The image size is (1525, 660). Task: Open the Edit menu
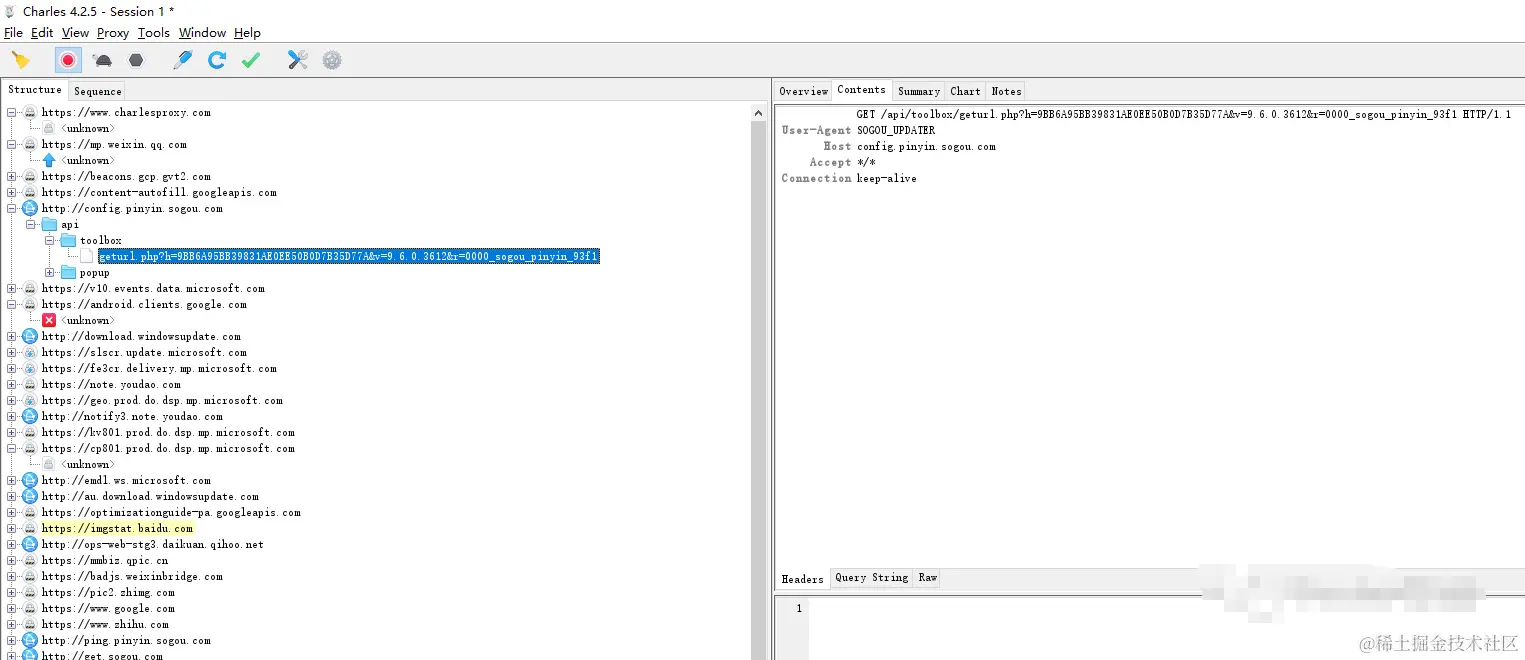point(42,33)
